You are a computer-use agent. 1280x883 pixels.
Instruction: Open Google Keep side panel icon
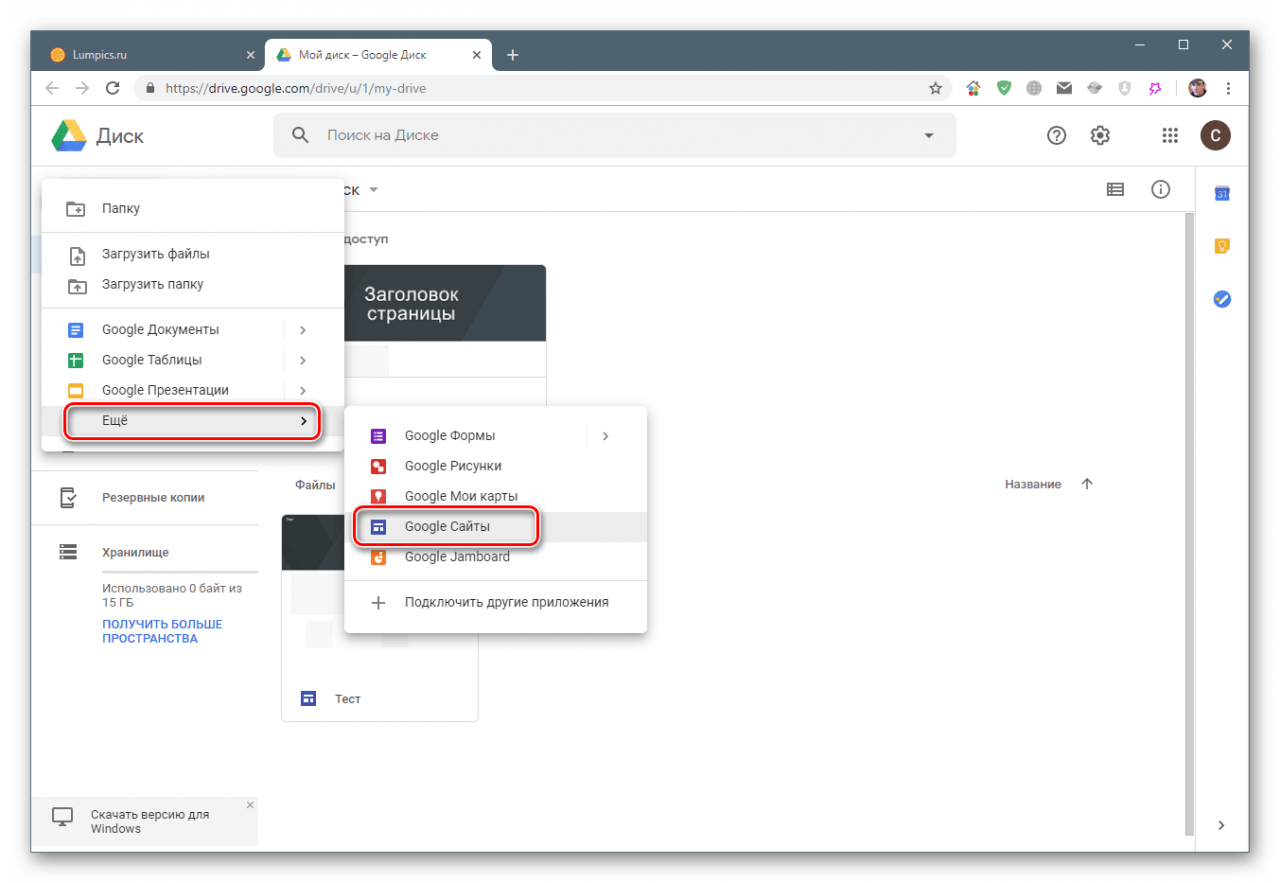1221,246
